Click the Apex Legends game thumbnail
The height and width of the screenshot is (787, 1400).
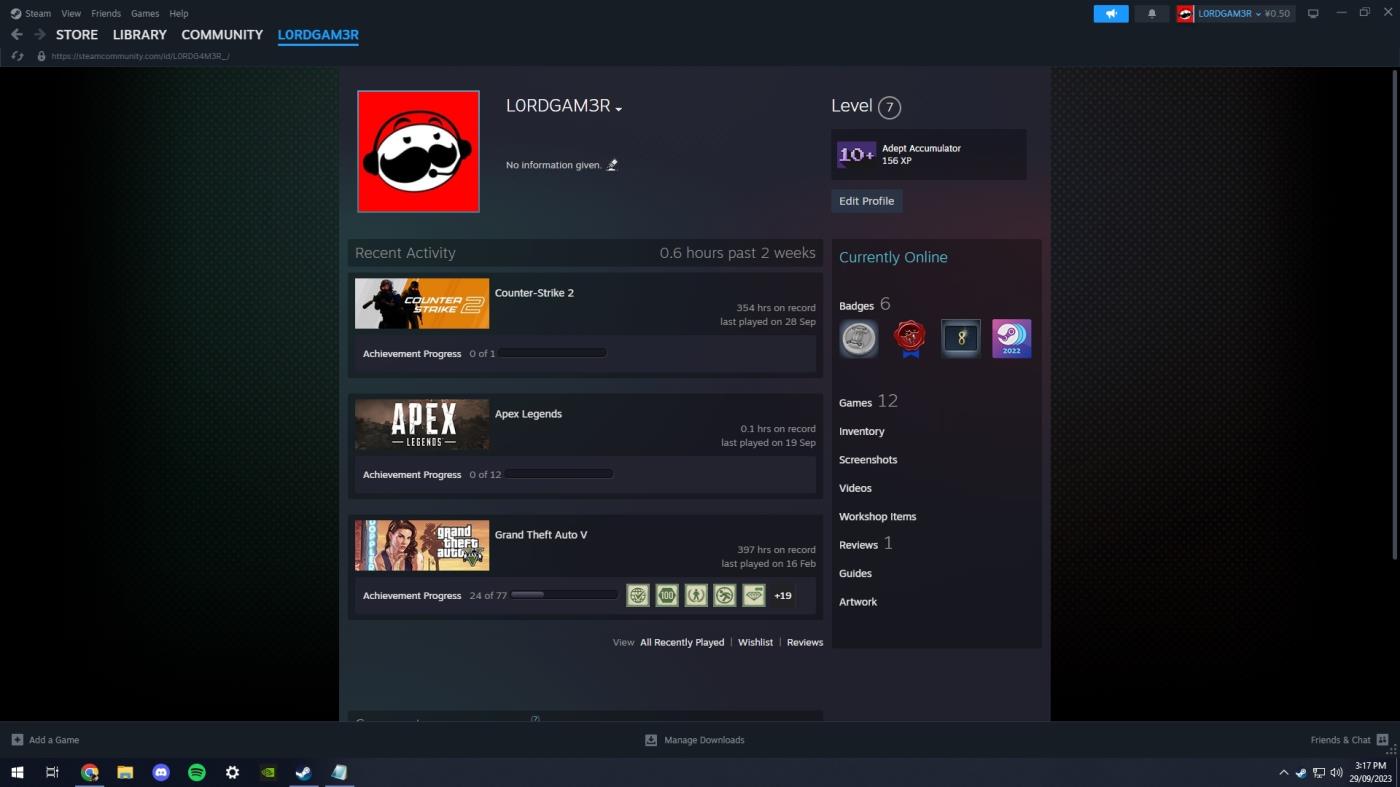422,425
